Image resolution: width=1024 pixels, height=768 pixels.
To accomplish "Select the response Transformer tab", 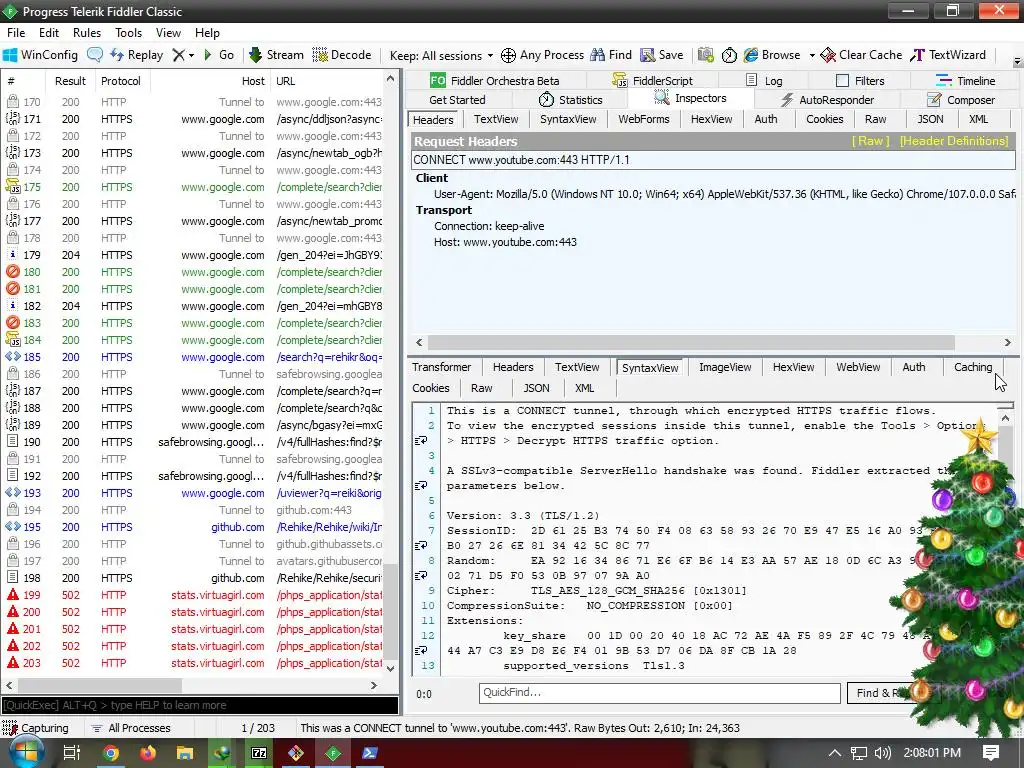I will (441, 367).
